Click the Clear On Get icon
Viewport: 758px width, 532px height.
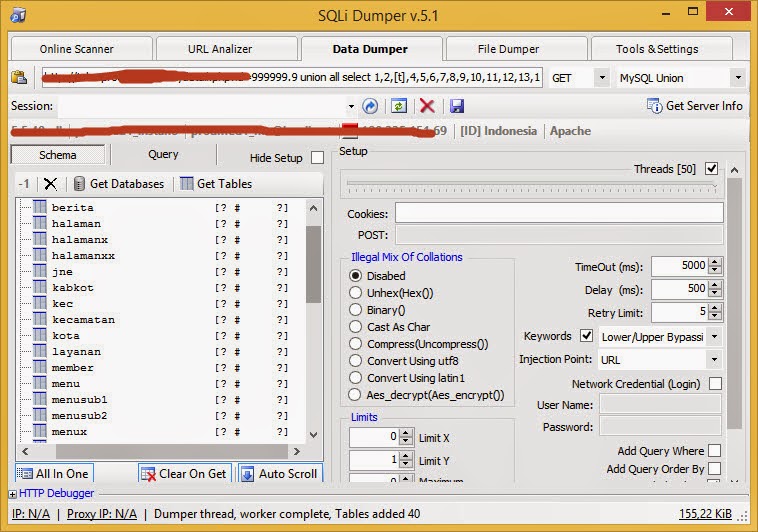click(x=148, y=474)
